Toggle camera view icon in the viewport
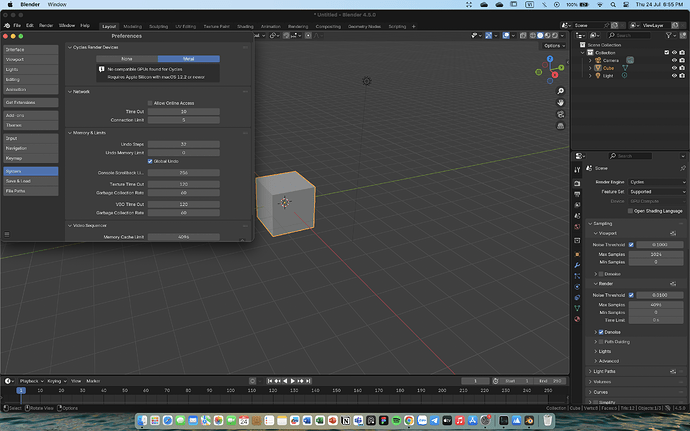The height and width of the screenshot is (431, 690). pyautogui.click(x=560, y=114)
